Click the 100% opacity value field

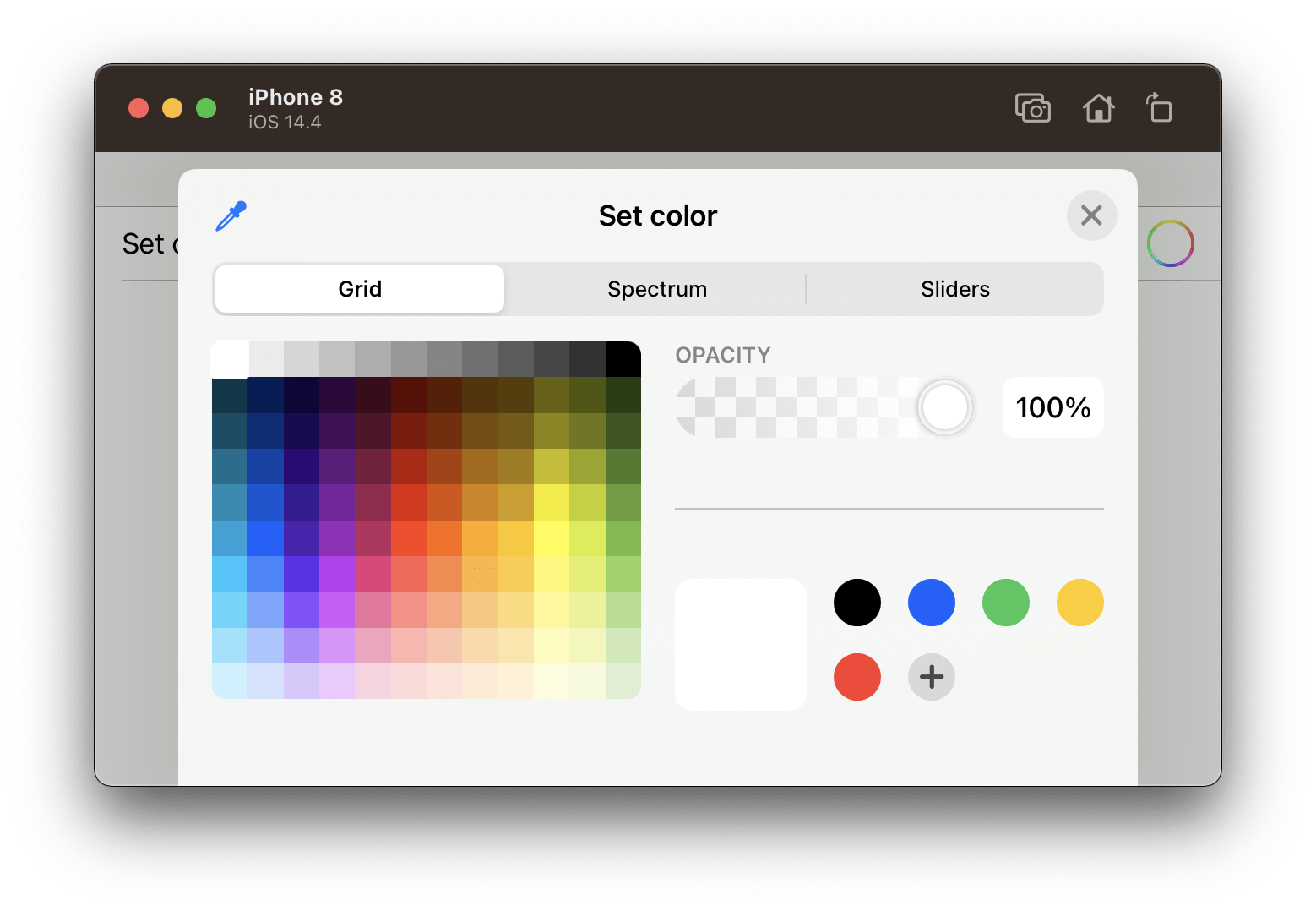tap(1052, 407)
